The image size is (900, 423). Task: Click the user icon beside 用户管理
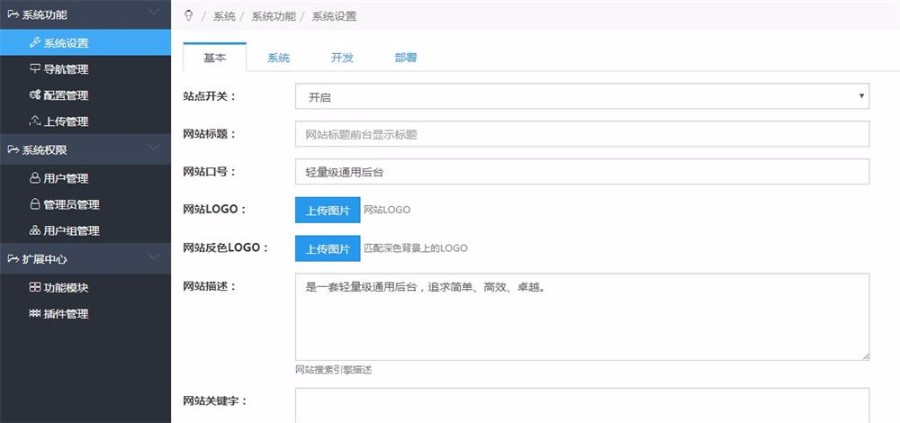point(34,178)
